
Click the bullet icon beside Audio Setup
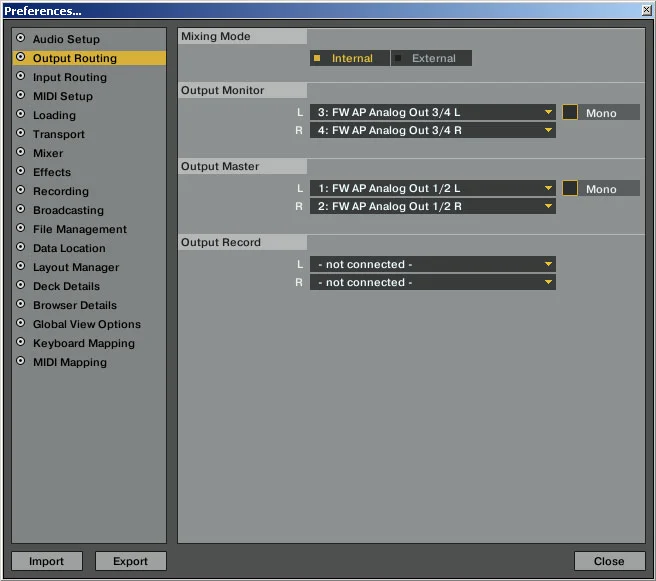click(x=20, y=39)
